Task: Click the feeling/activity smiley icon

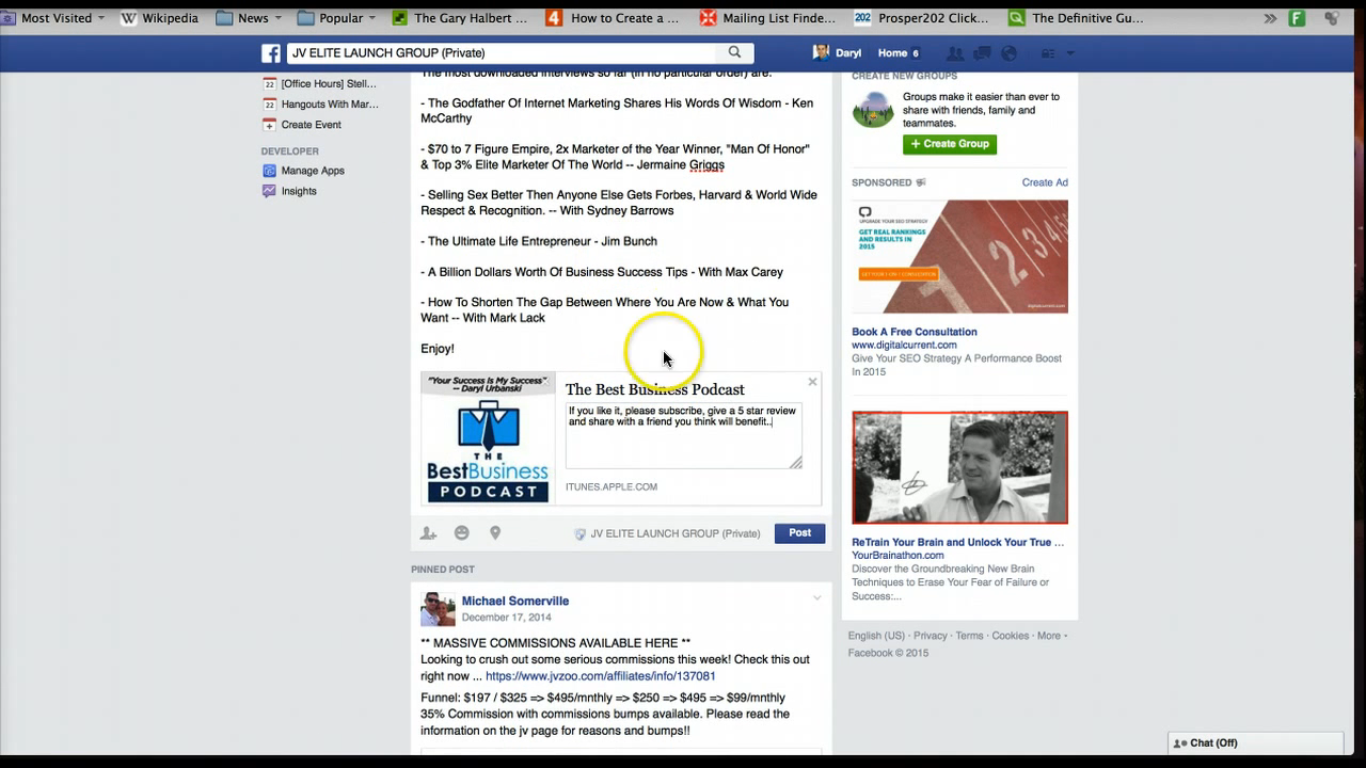Action: (x=461, y=533)
